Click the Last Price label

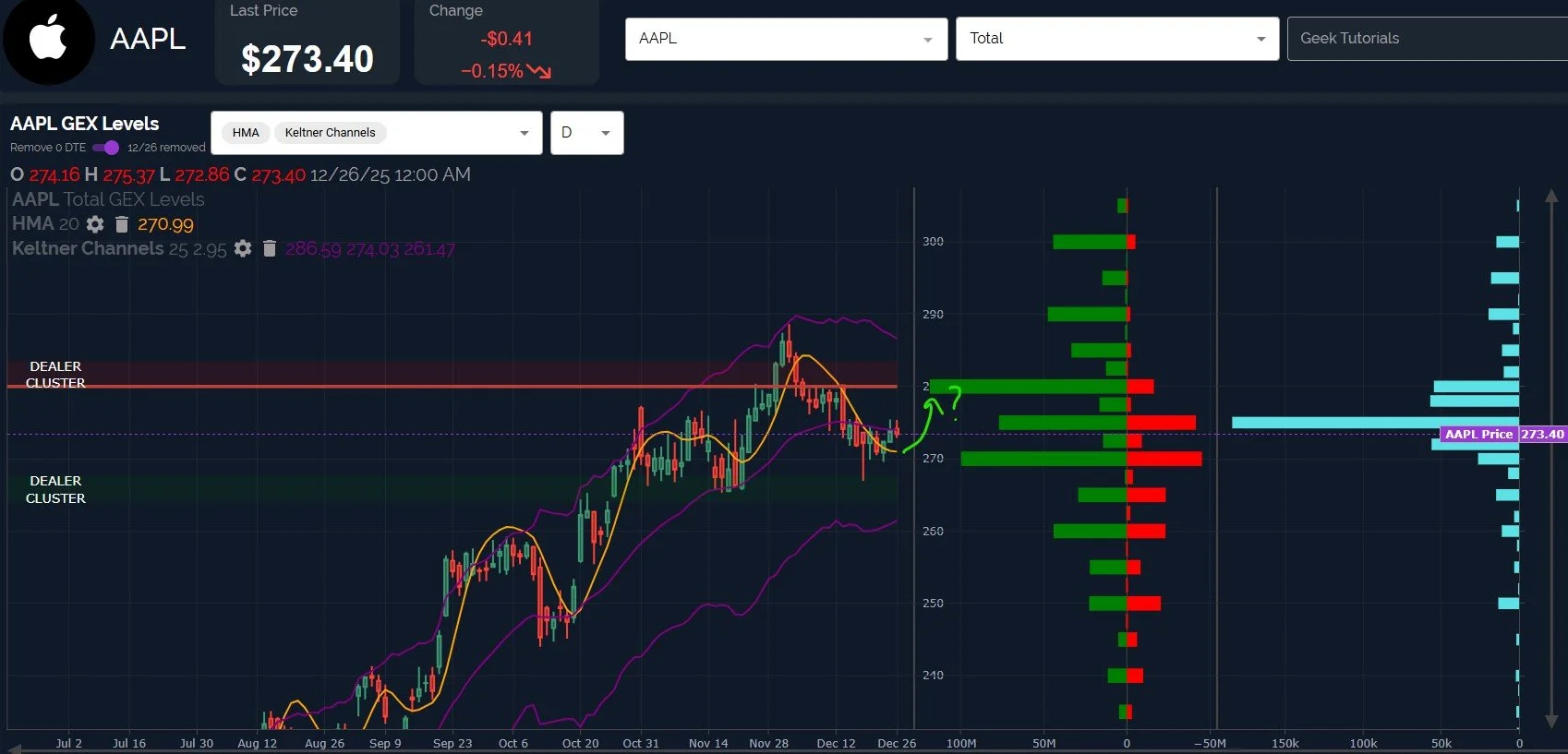coord(264,10)
